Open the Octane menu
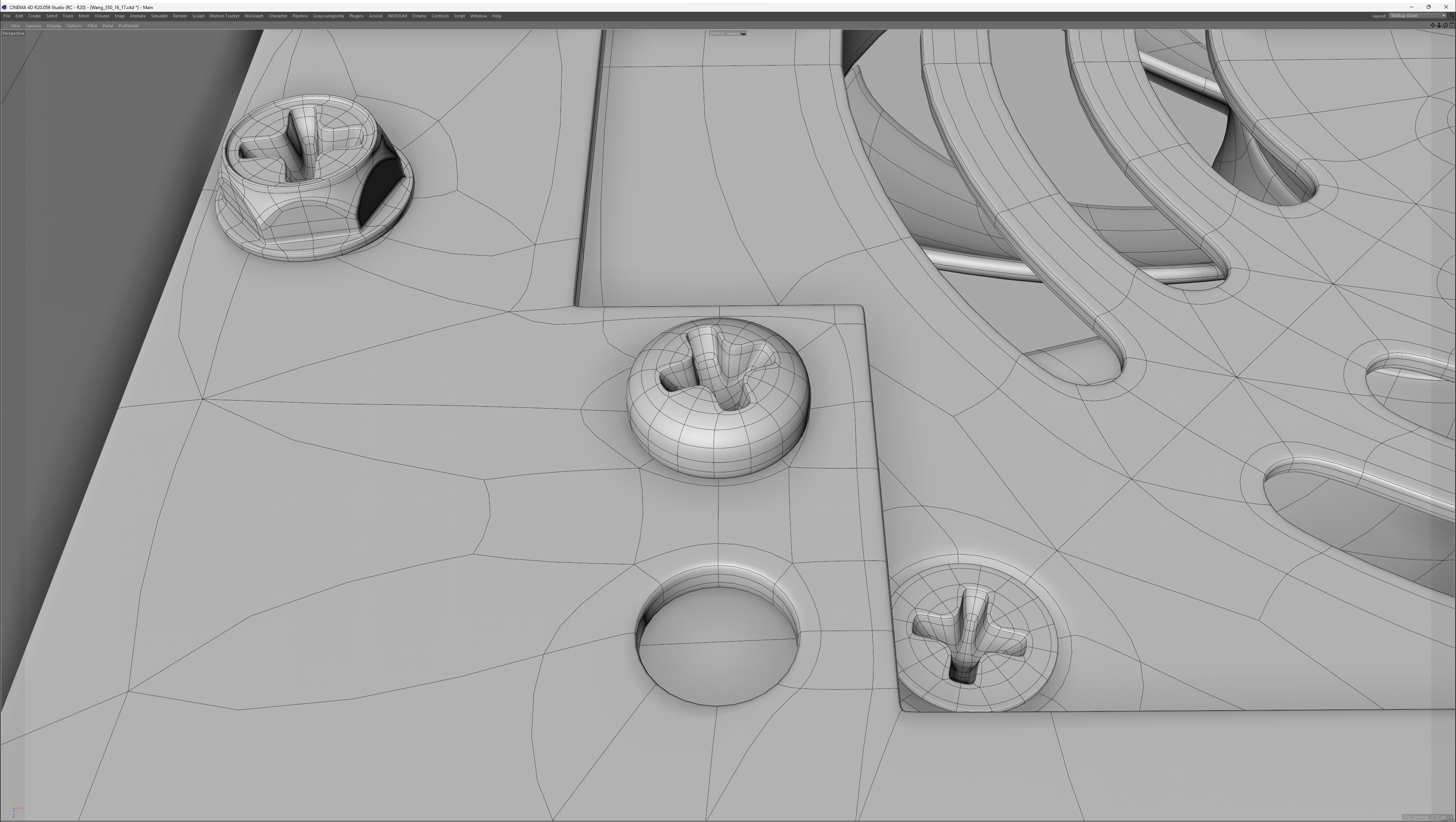The width and height of the screenshot is (1456, 822). click(419, 16)
